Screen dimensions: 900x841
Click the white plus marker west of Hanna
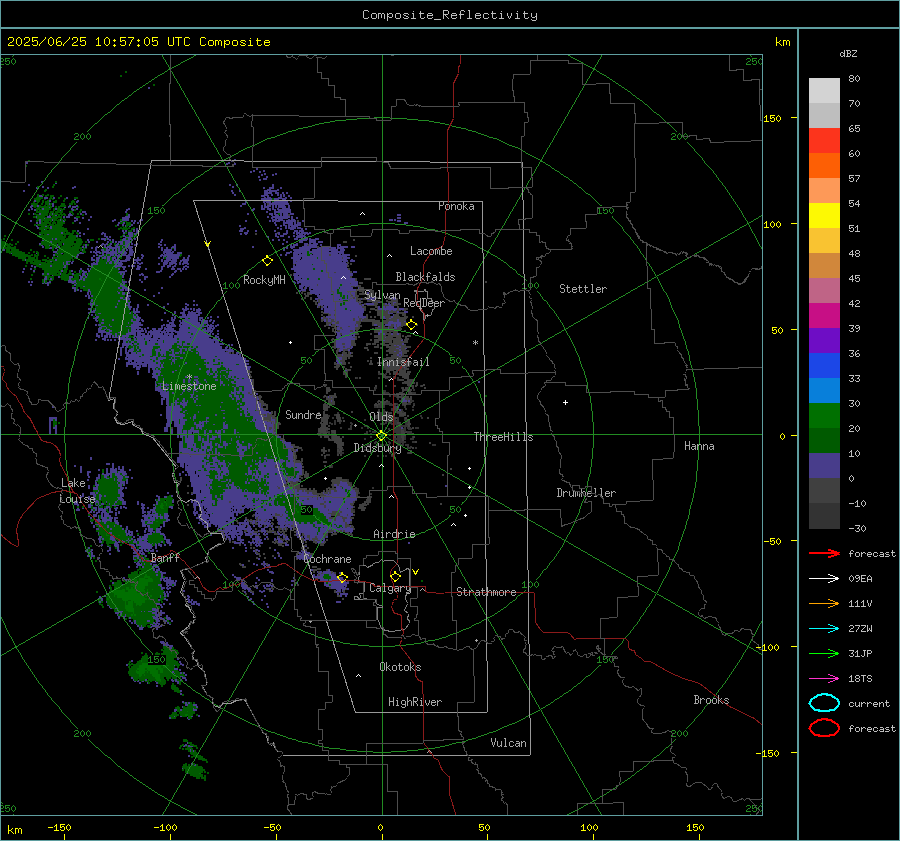tap(565, 402)
